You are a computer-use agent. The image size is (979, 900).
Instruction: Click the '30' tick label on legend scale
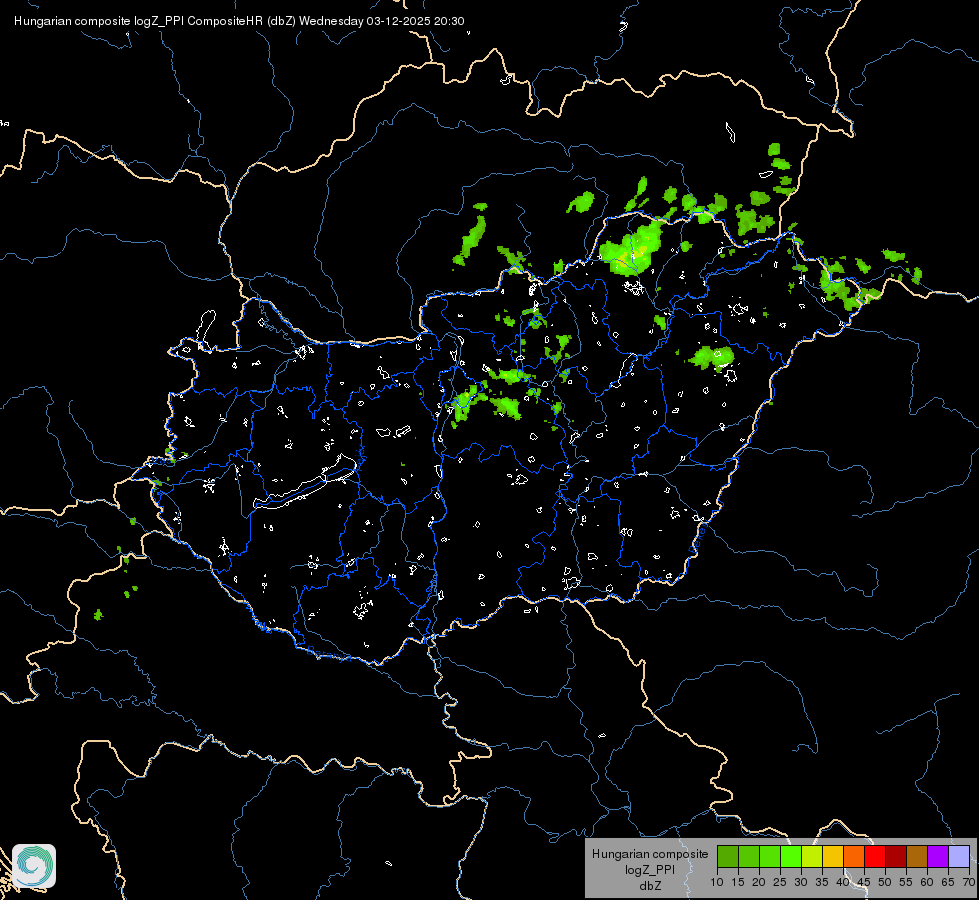[x=801, y=883]
